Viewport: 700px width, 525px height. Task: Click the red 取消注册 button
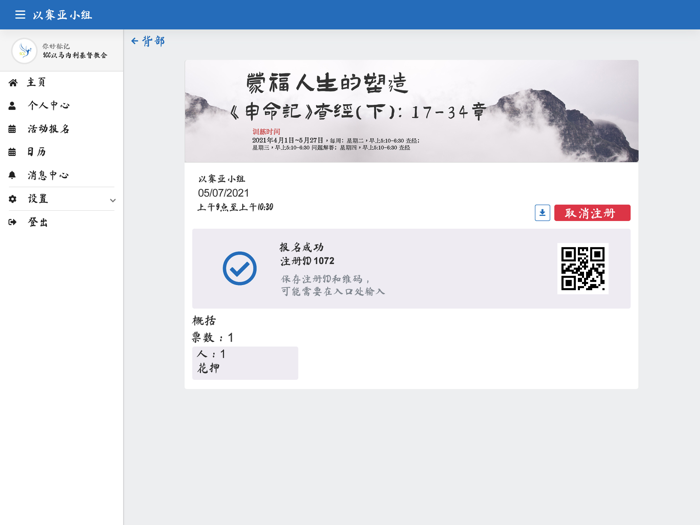(592, 213)
